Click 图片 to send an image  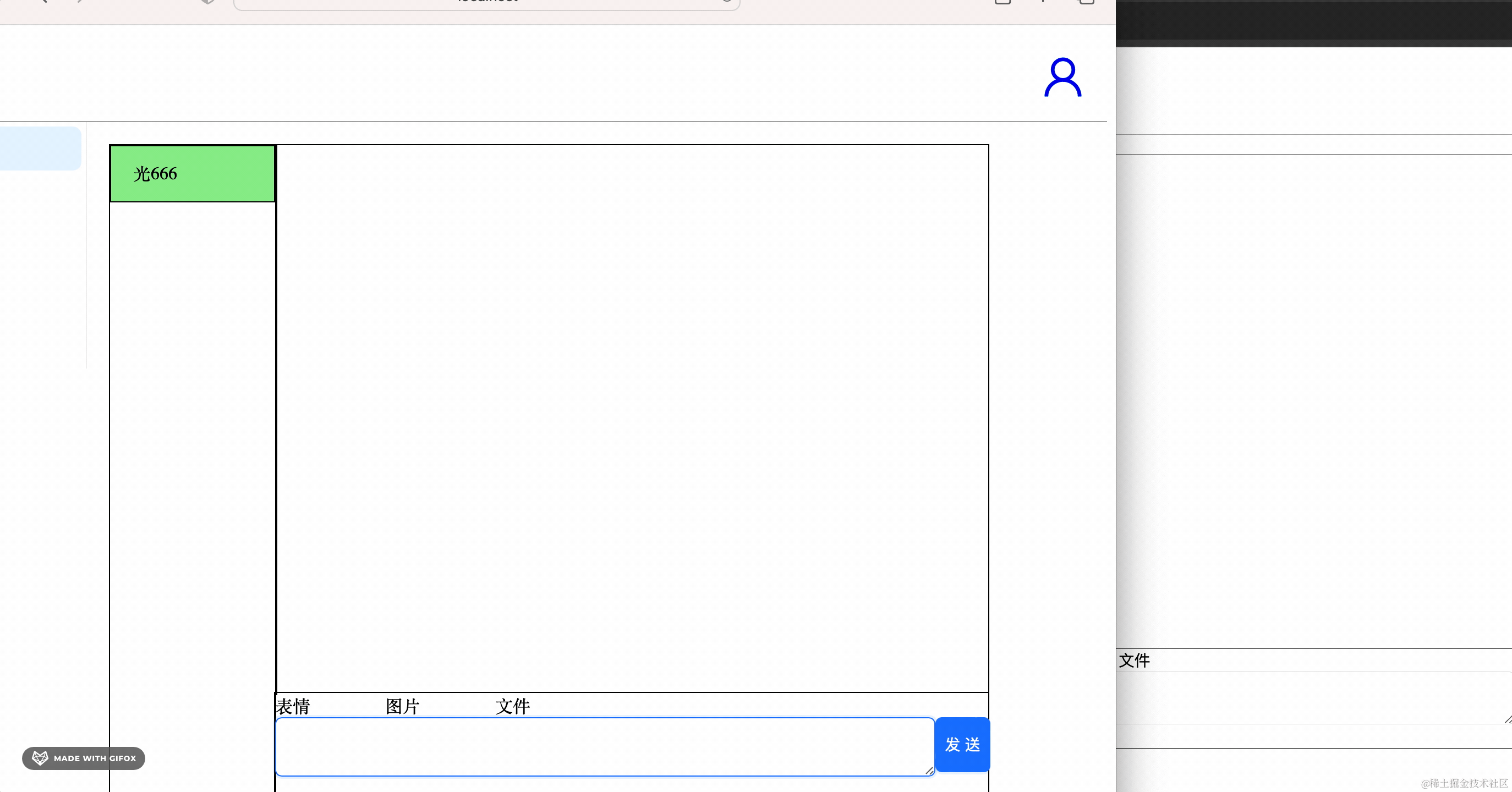[402, 706]
